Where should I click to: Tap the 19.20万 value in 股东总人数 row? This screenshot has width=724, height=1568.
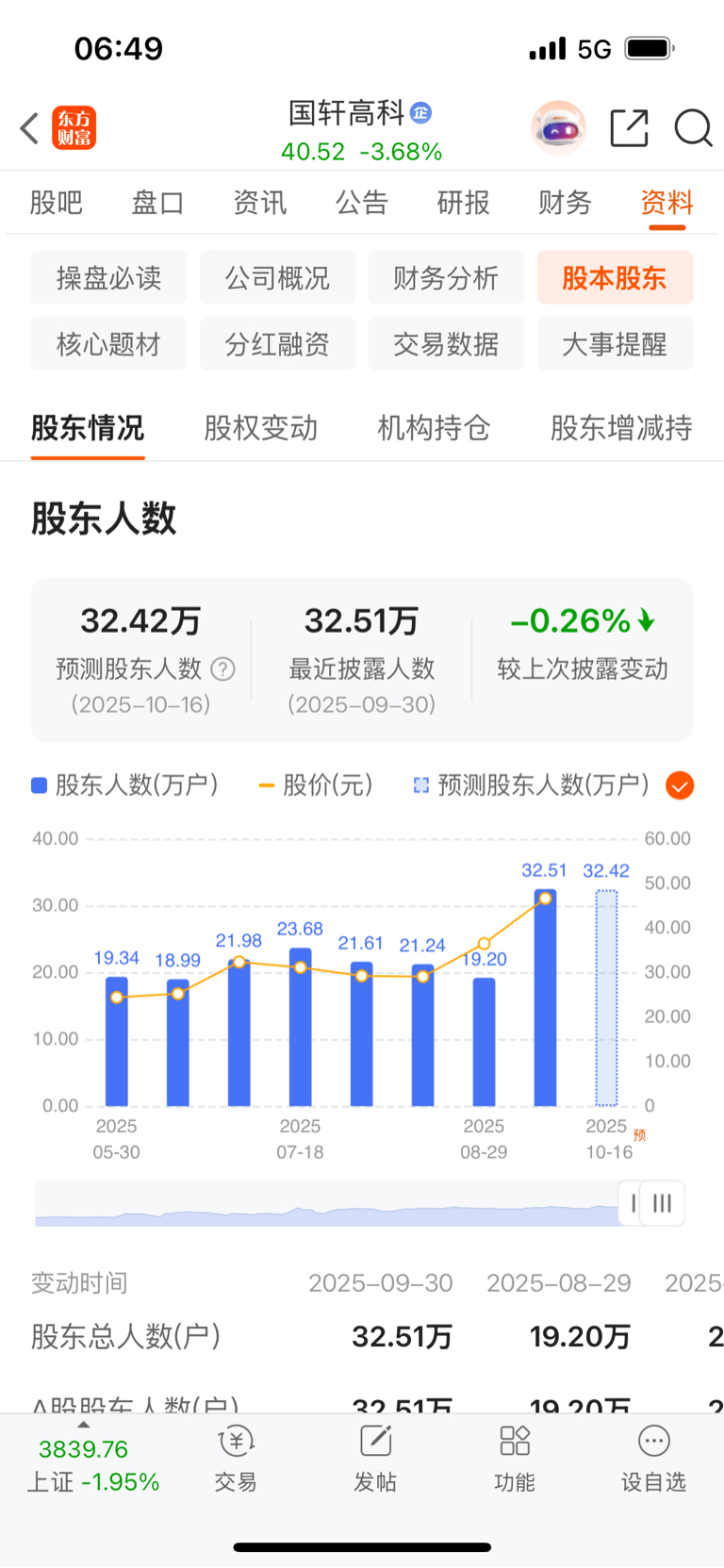click(580, 1336)
